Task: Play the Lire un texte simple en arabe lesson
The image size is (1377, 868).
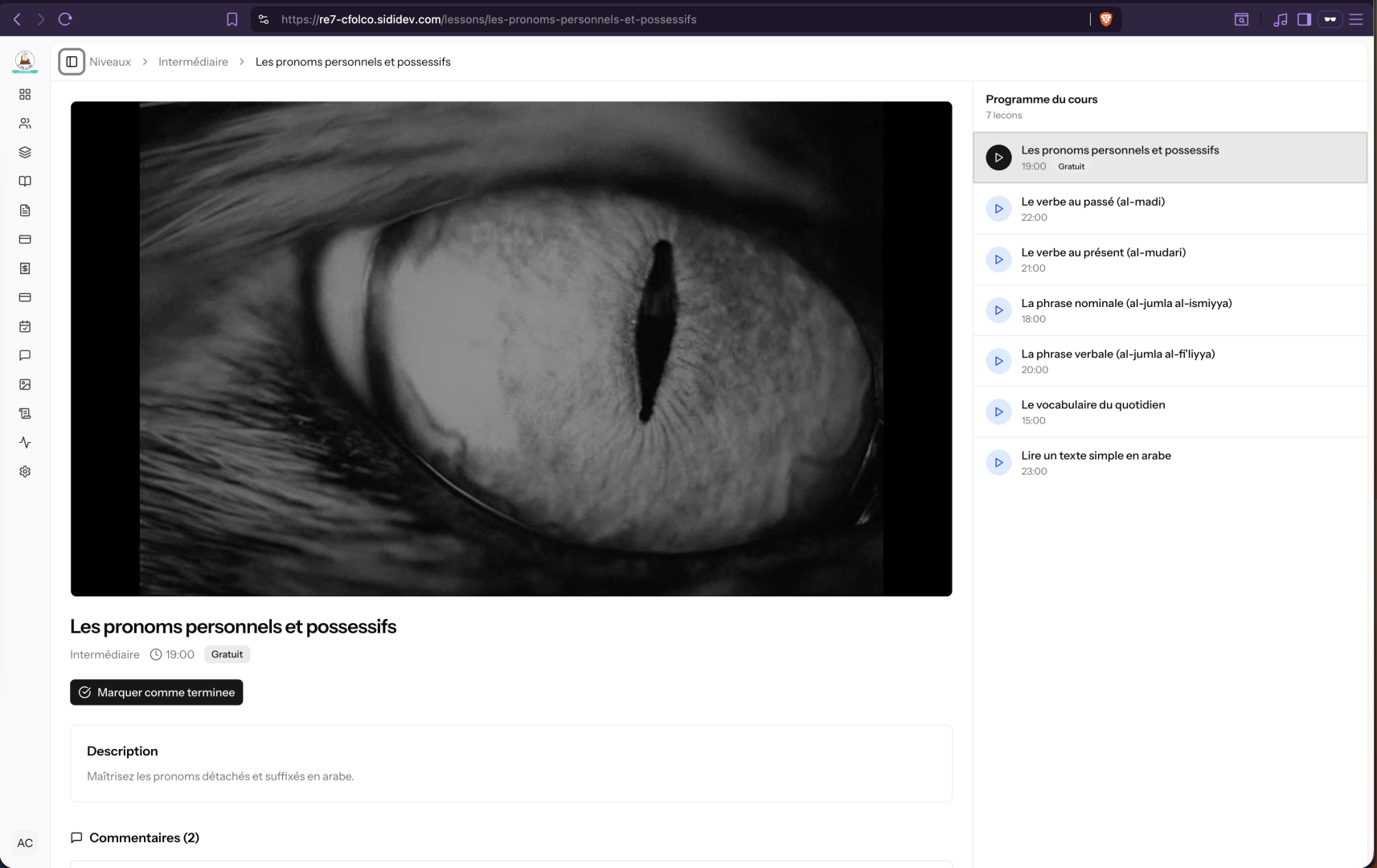Action: tap(998, 462)
